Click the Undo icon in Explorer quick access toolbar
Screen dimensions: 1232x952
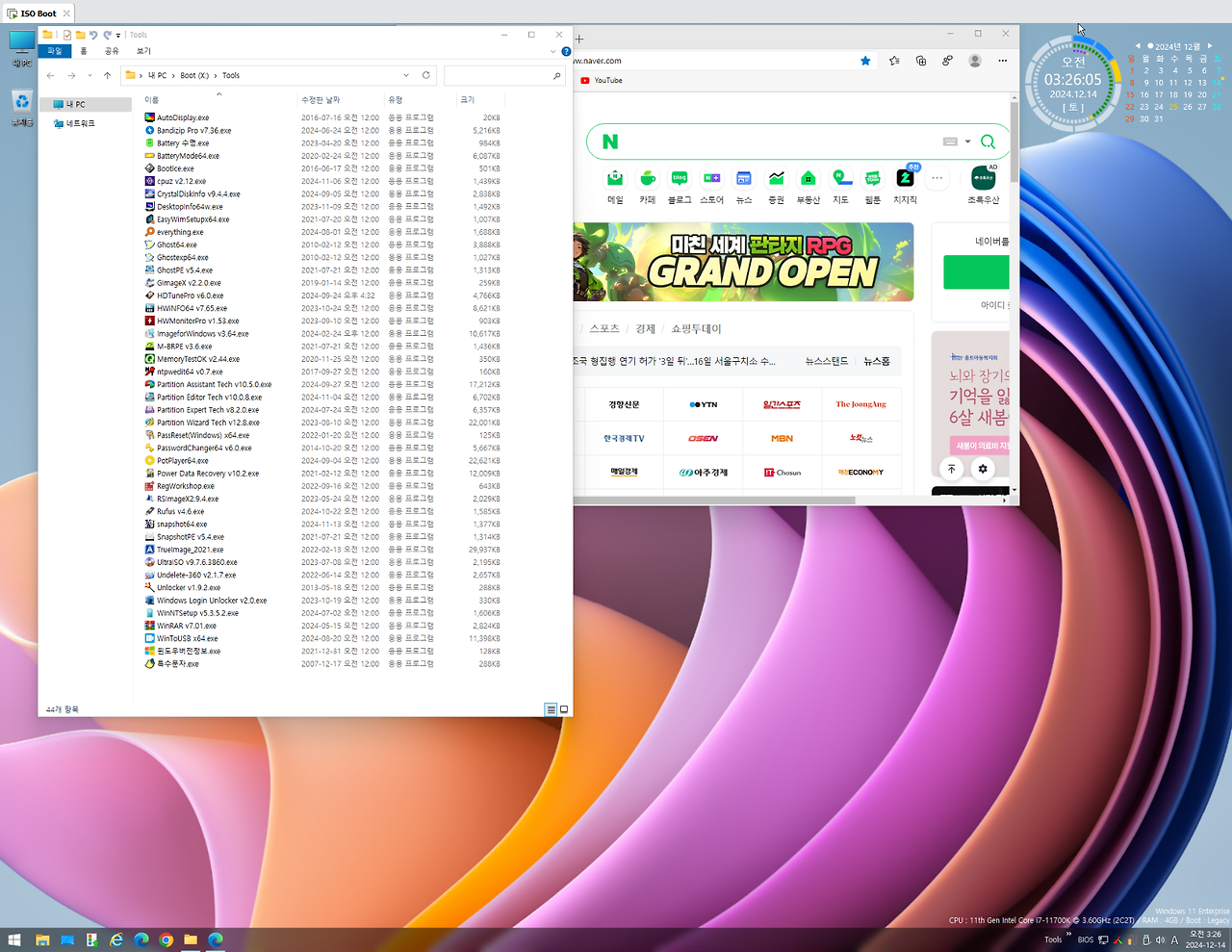[93, 34]
